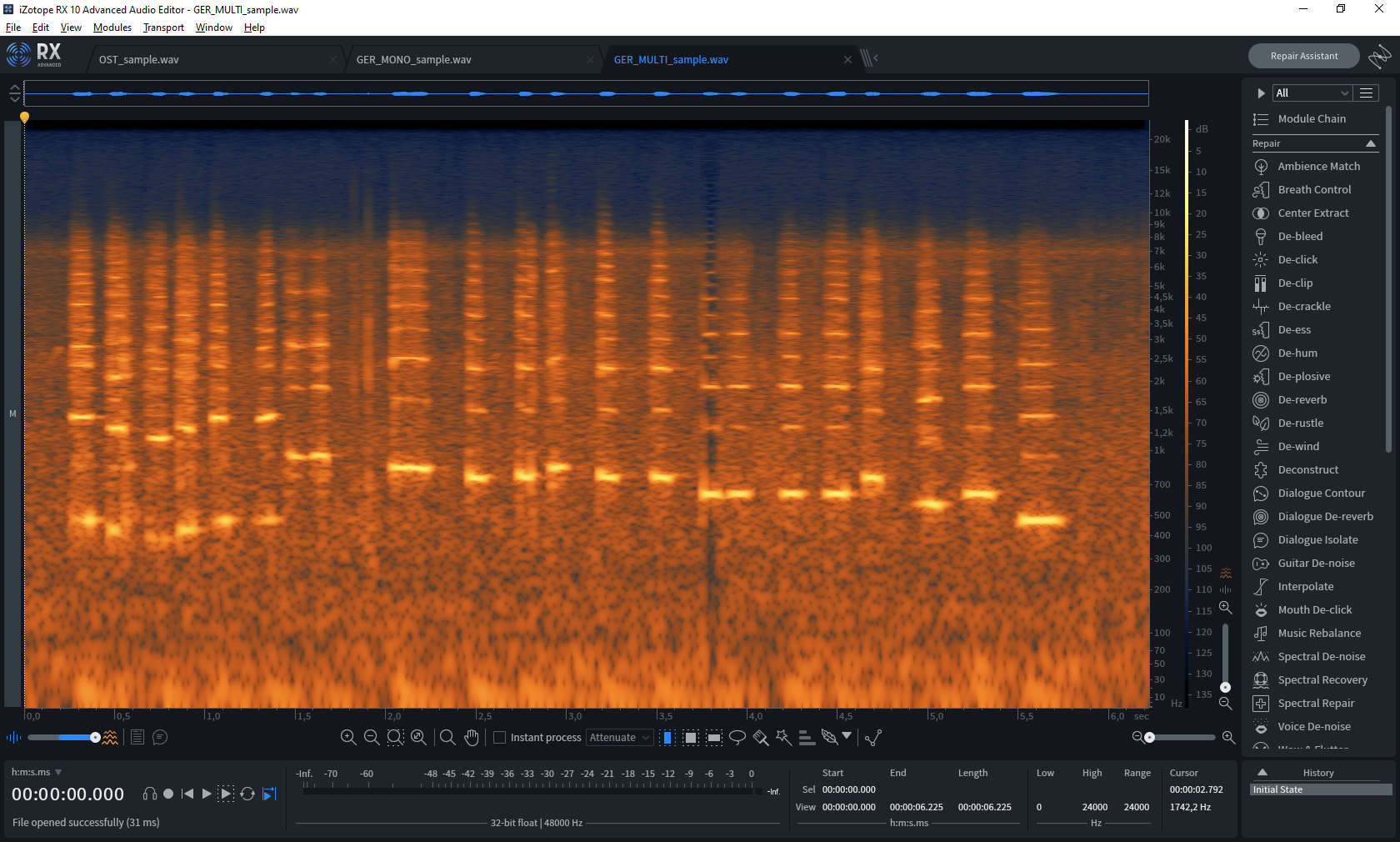Open the Spectral Repair module

[x=1316, y=704]
